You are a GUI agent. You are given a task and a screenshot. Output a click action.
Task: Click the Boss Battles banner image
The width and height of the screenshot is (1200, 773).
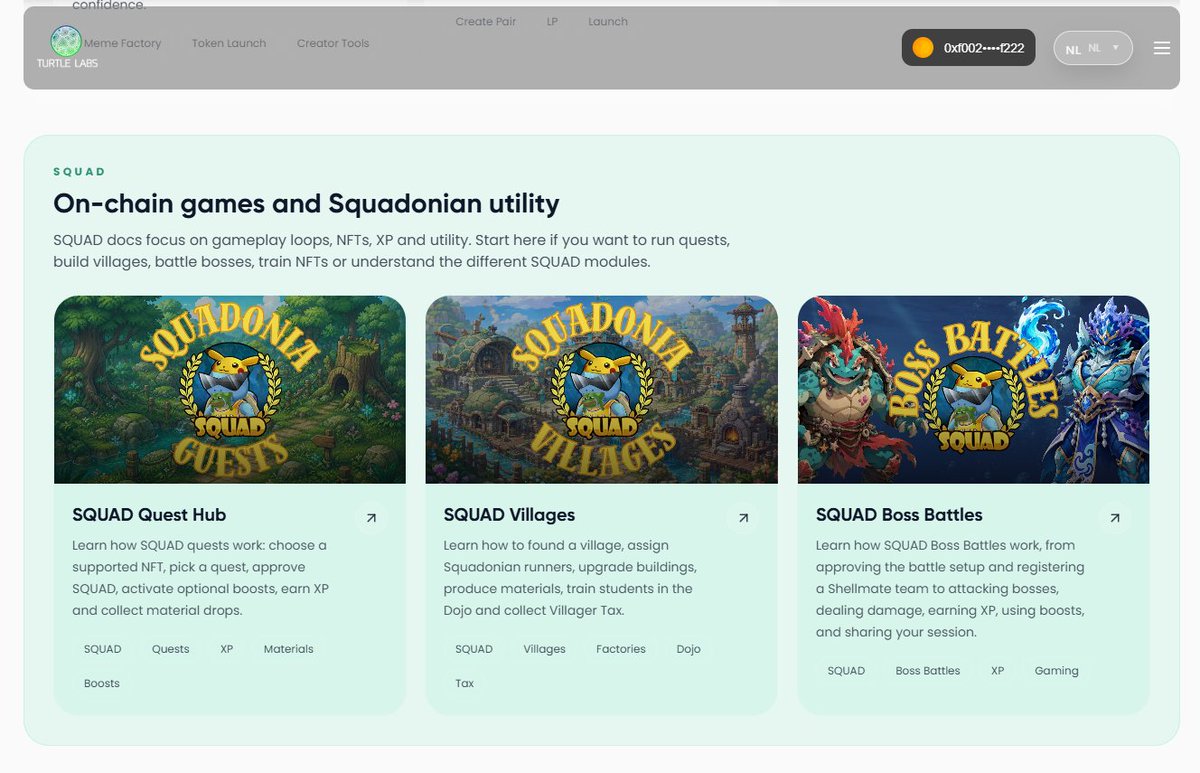click(974, 390)
